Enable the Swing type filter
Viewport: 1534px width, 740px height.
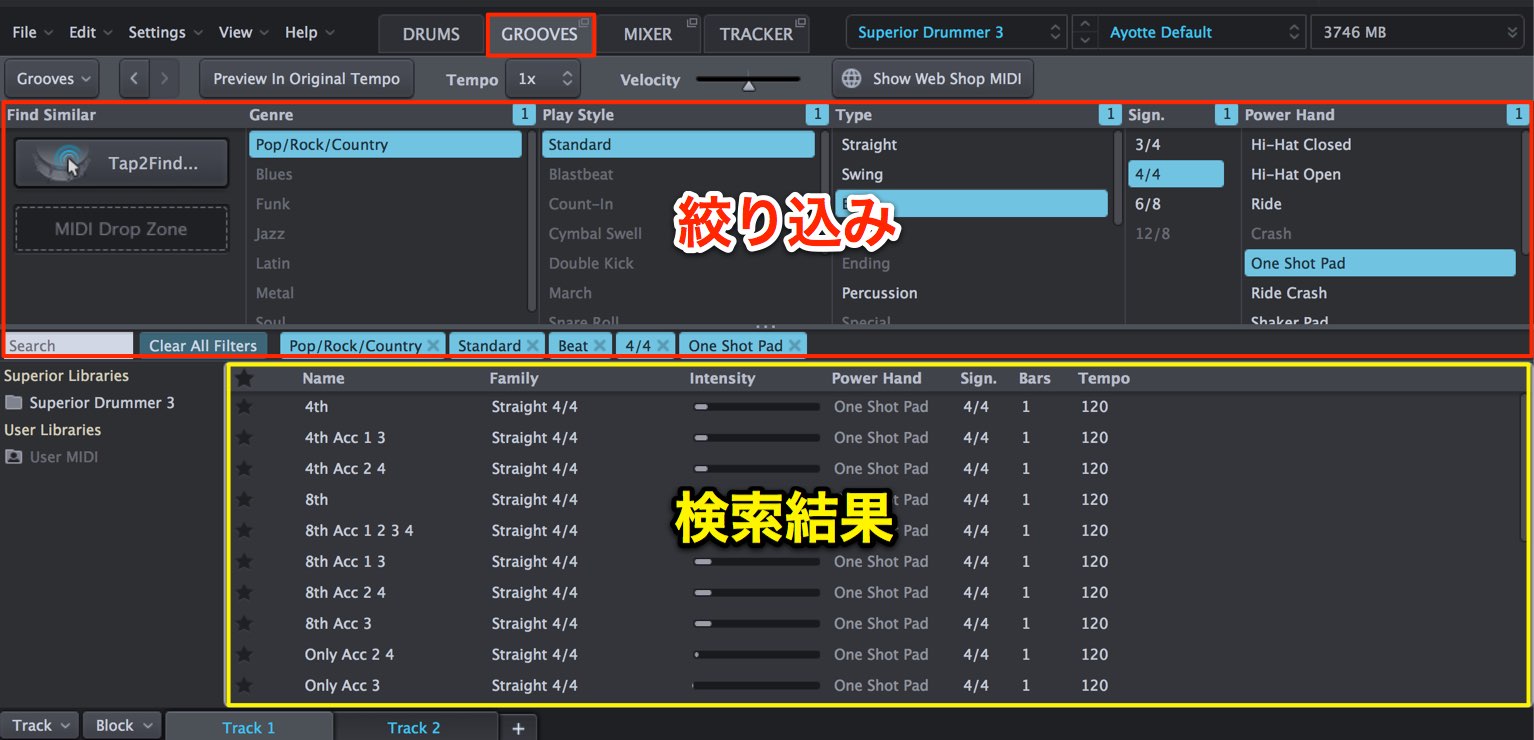pos(862,174)
